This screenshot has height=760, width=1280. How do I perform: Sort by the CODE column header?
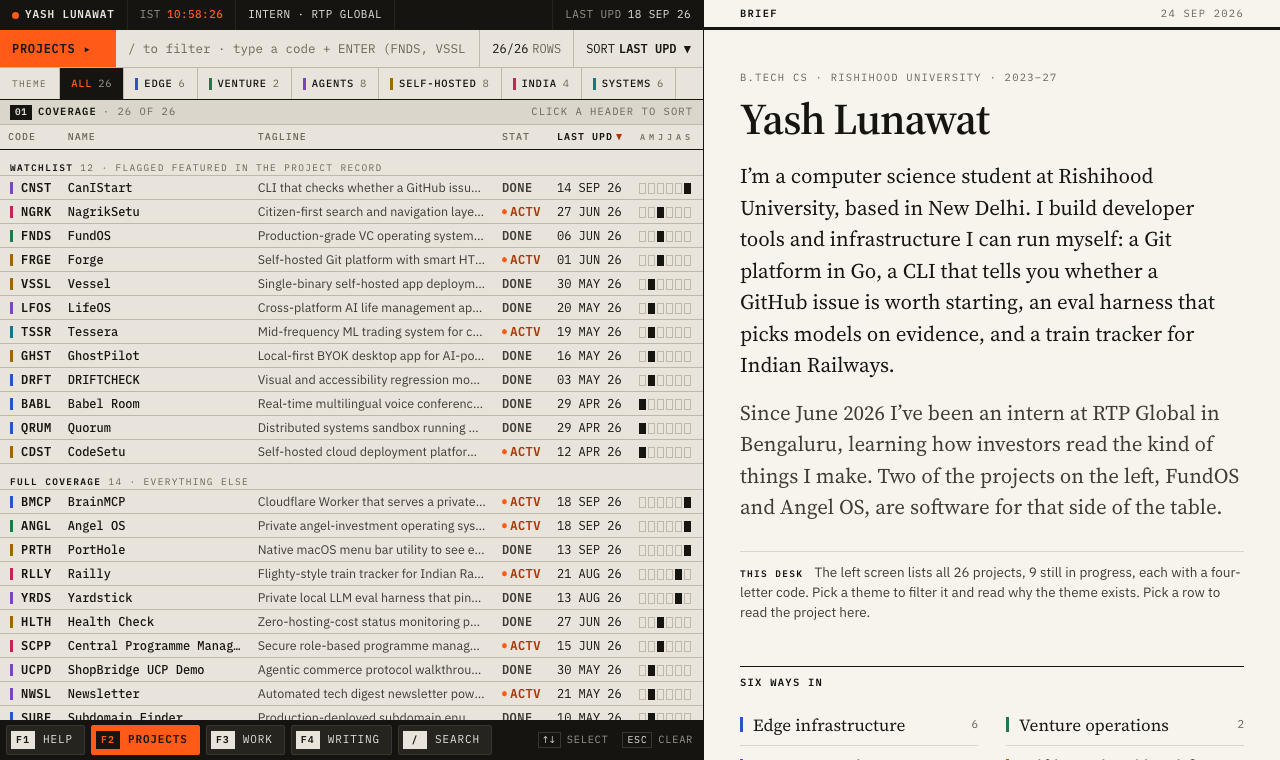22,137
